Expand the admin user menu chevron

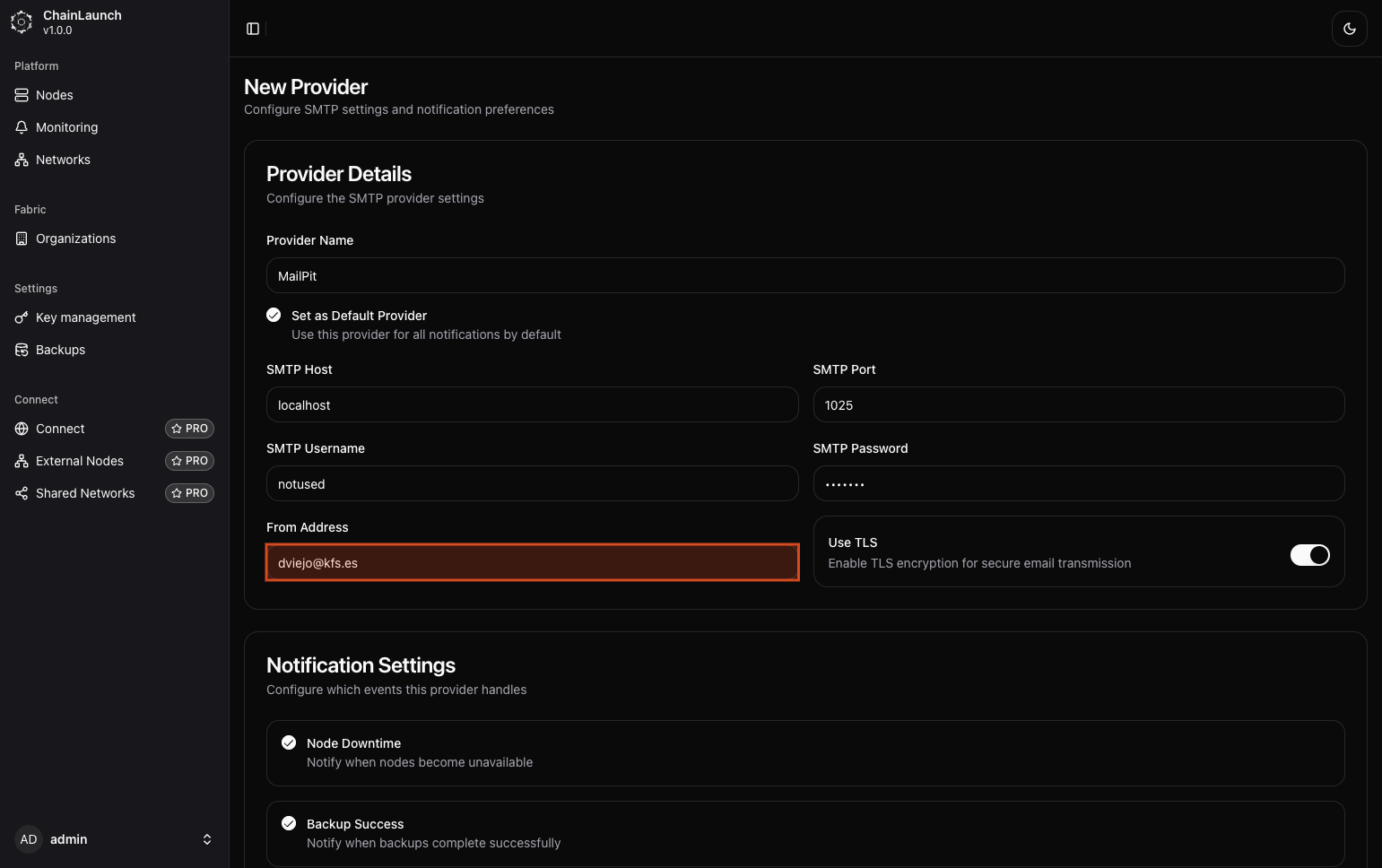click(x=207, y=839)
